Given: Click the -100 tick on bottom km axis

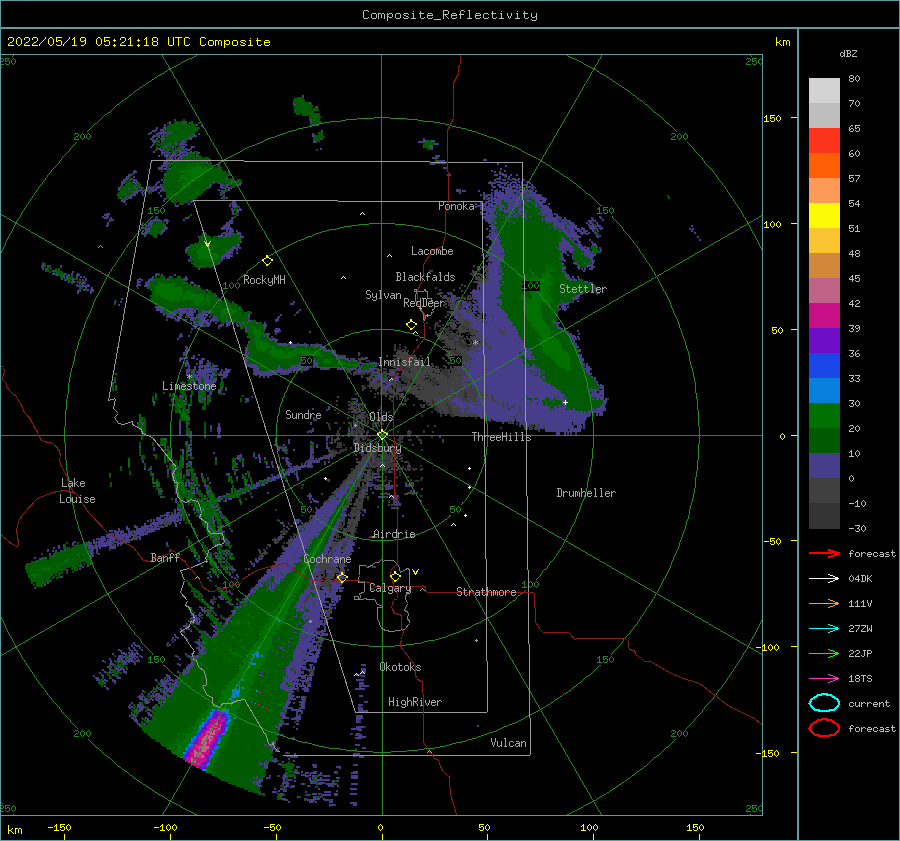Looking at the screenshot, I should 165,828.
